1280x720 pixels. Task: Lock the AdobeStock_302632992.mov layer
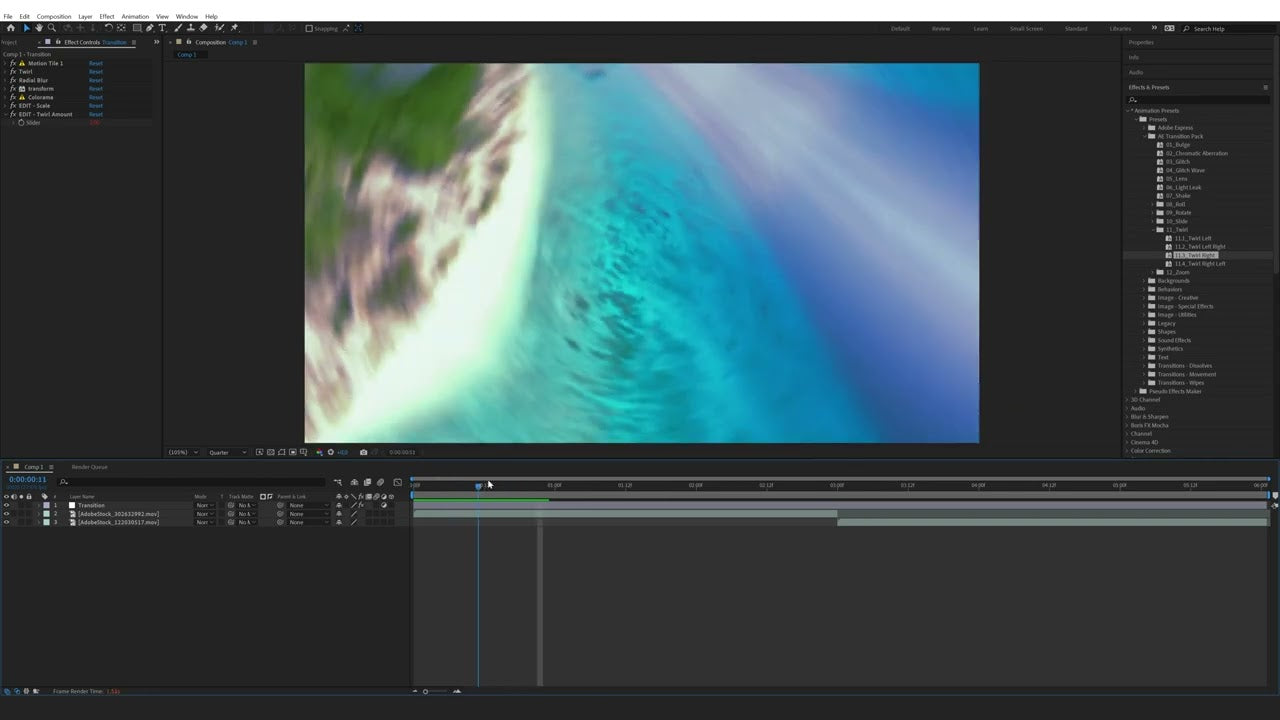tap(28, 514)
